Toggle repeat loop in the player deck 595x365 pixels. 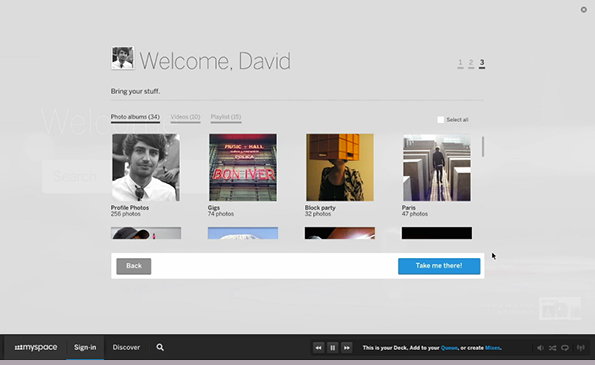[565, 348]
